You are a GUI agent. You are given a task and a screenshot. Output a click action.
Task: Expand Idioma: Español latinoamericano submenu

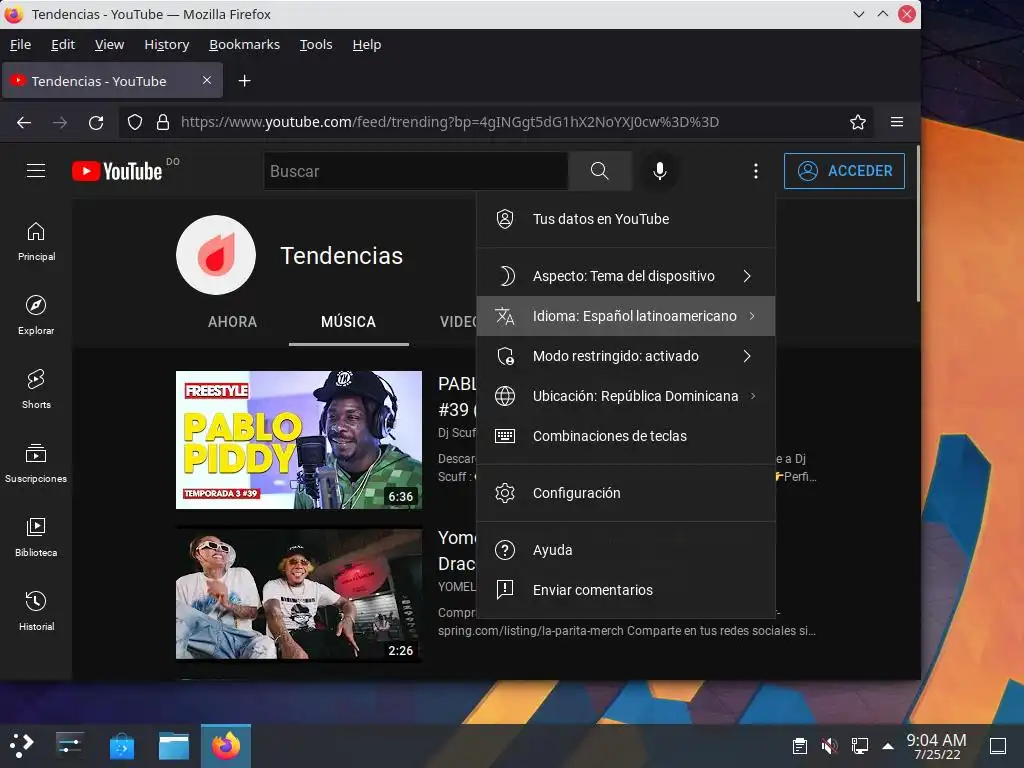click(626, 316)
